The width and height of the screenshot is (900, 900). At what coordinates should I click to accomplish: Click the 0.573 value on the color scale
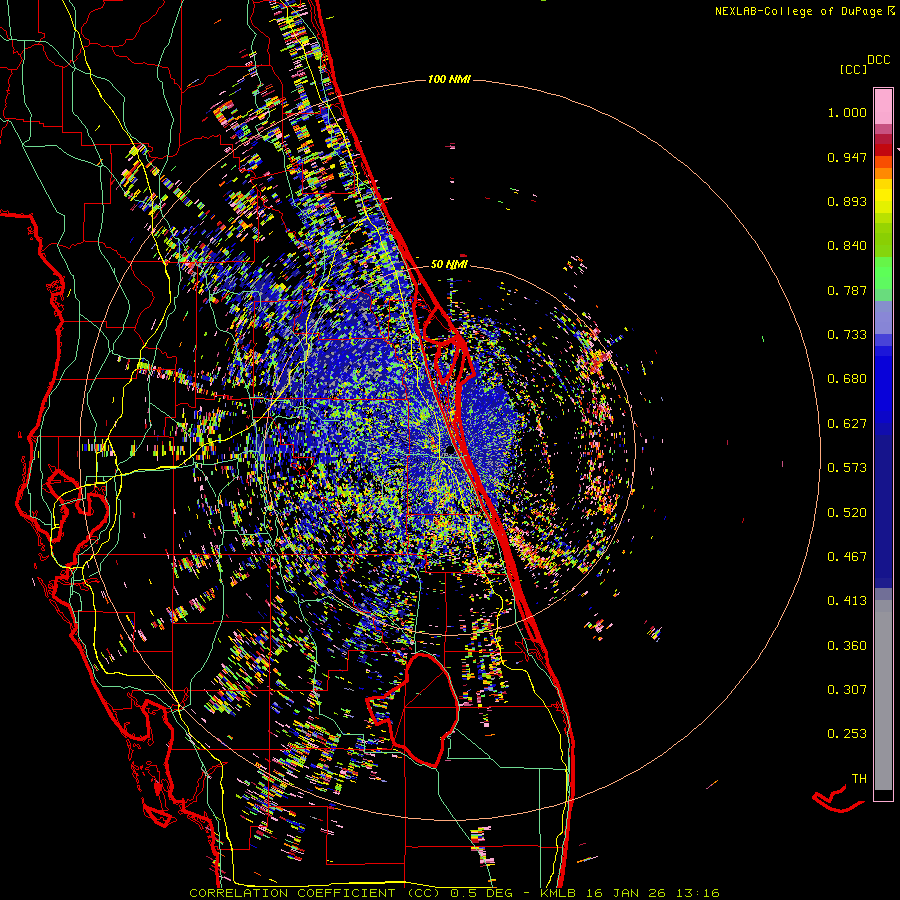(x=847, y=468)
